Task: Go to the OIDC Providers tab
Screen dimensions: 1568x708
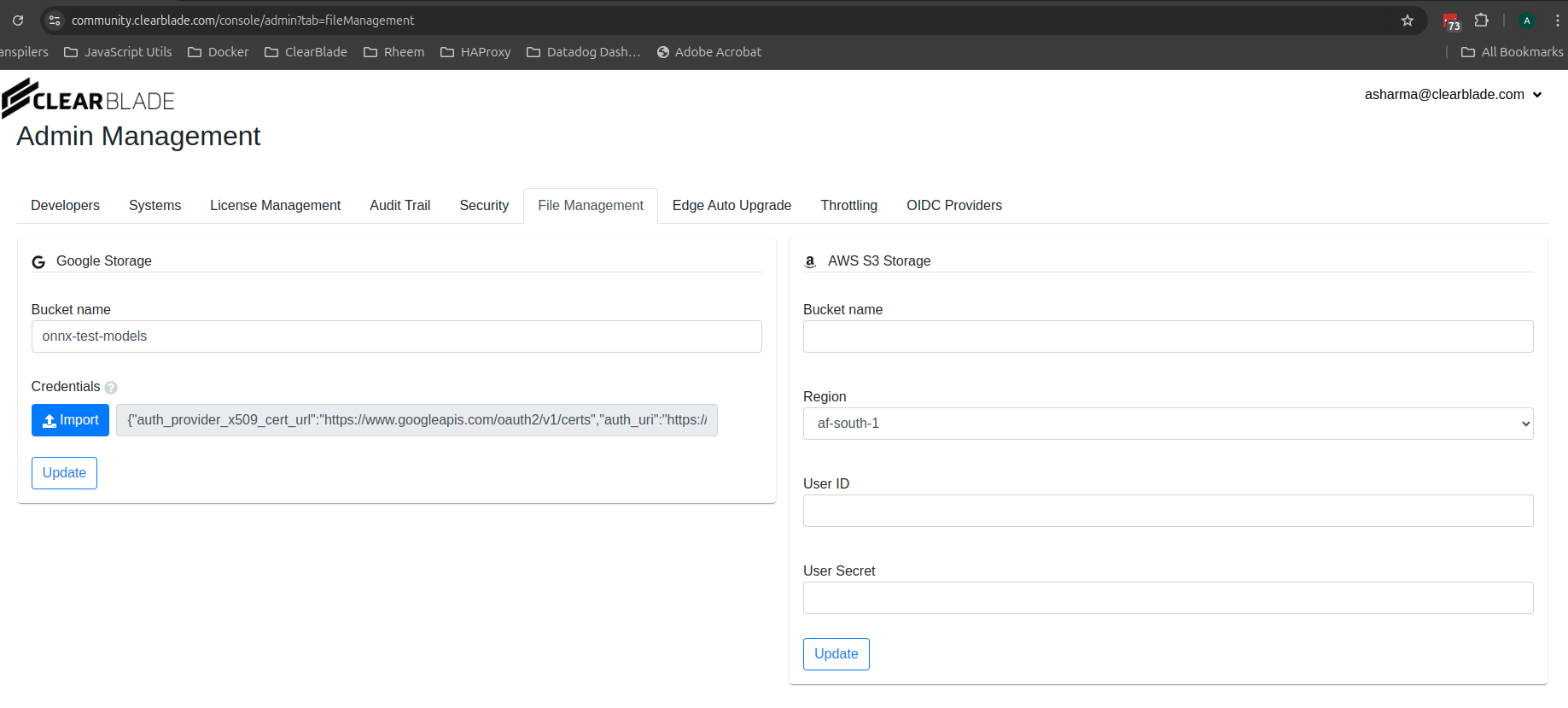Action: point(953,206)
